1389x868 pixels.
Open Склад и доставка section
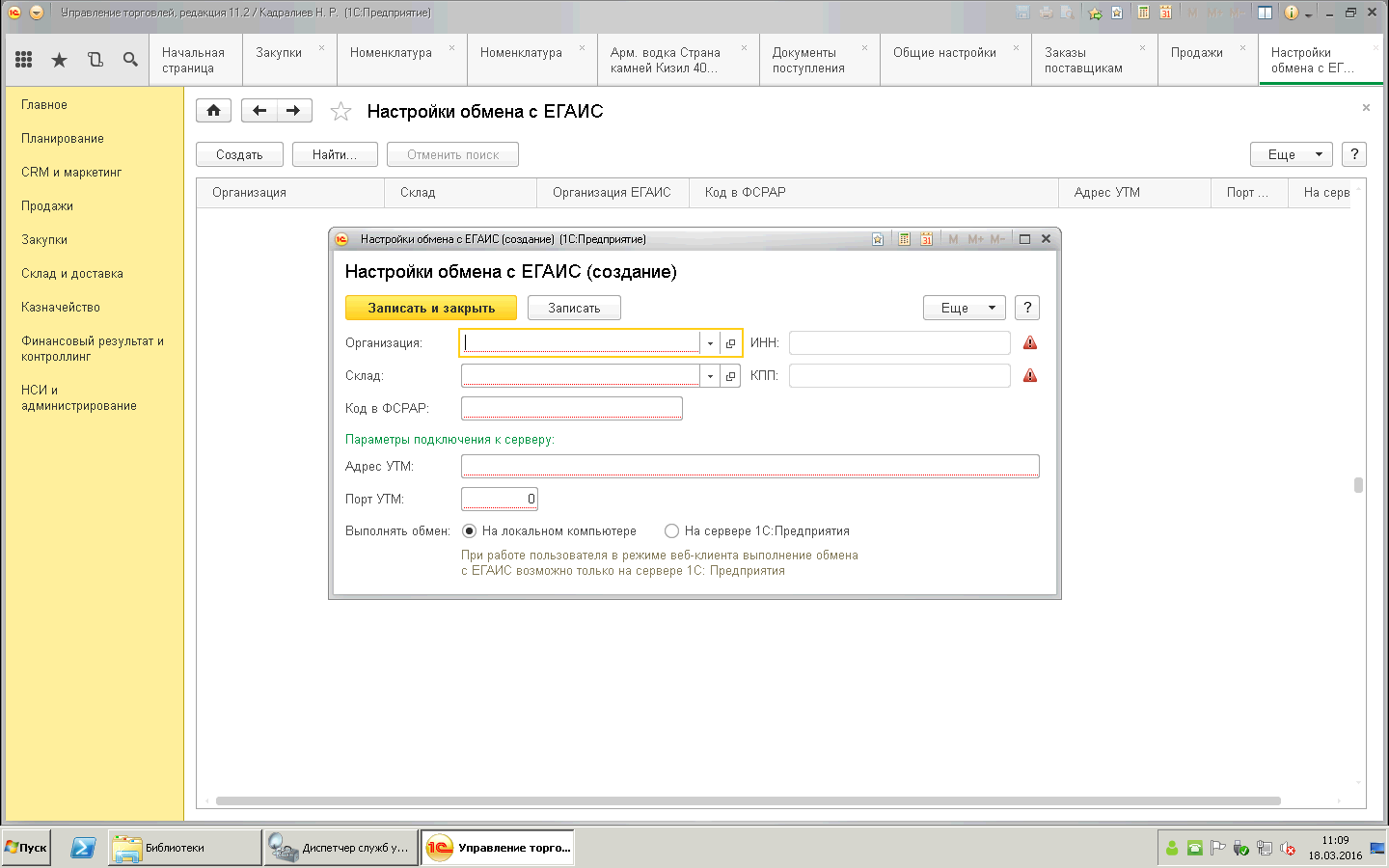72,273
